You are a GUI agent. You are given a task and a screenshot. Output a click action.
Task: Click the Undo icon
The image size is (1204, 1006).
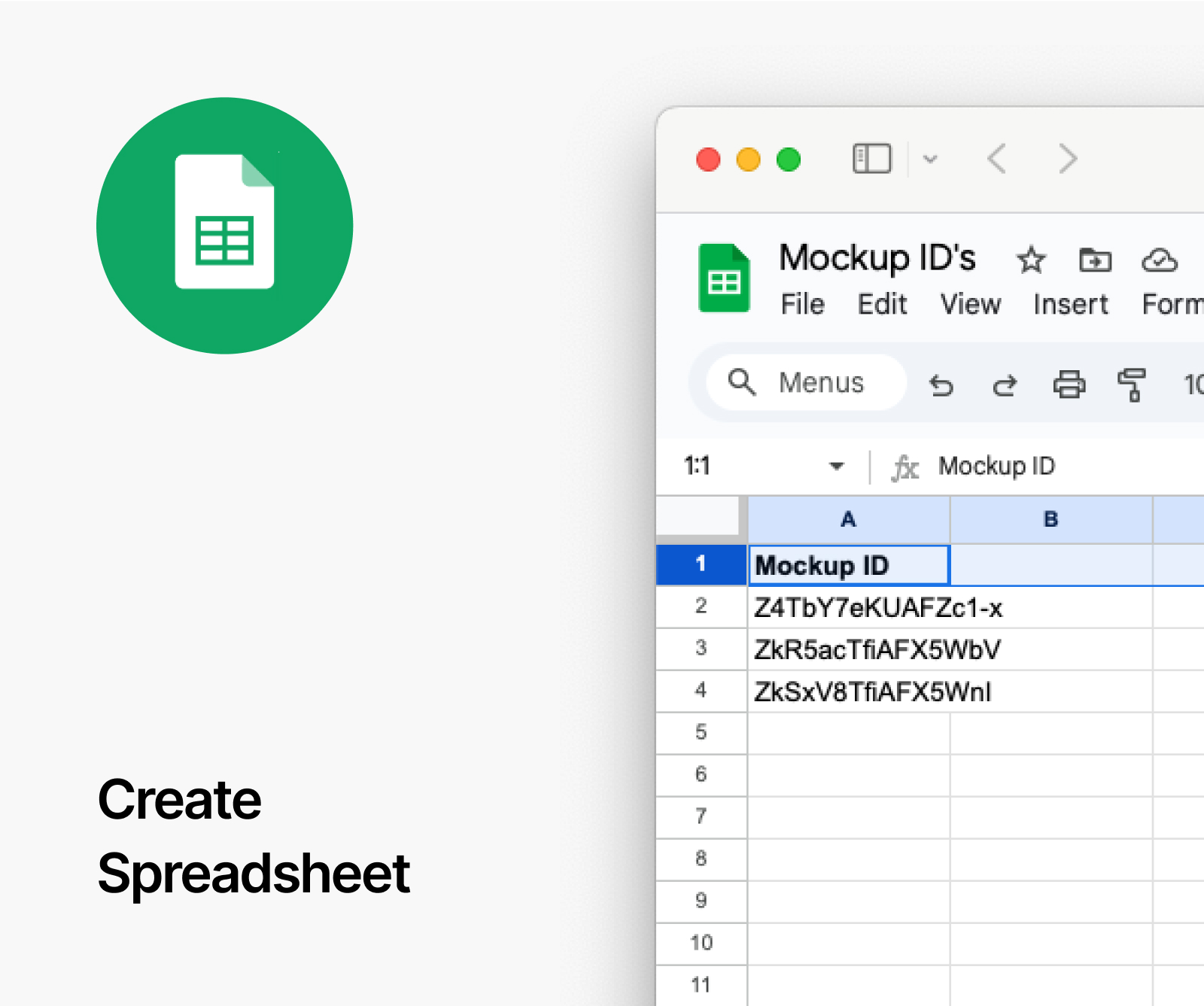point(941,385)
